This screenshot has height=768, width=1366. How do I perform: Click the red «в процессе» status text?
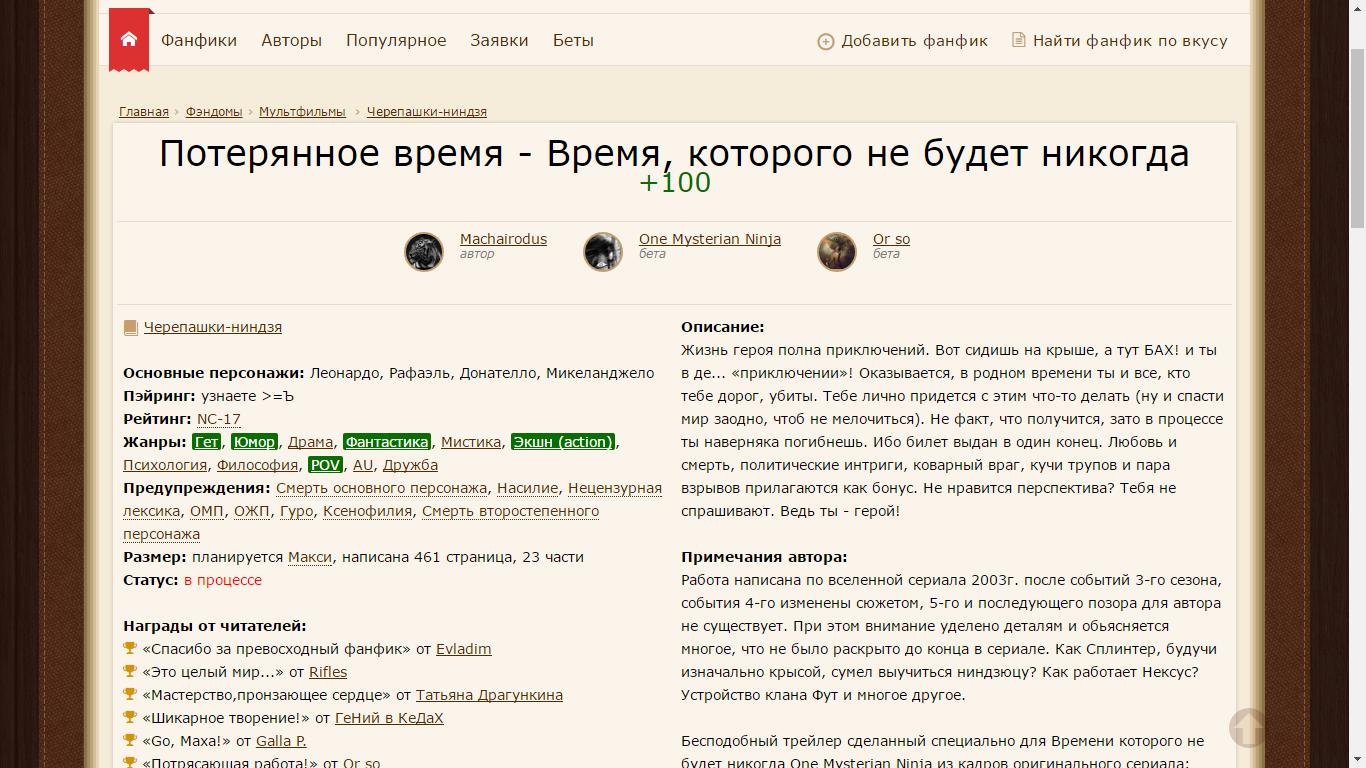tap(223, 580)
